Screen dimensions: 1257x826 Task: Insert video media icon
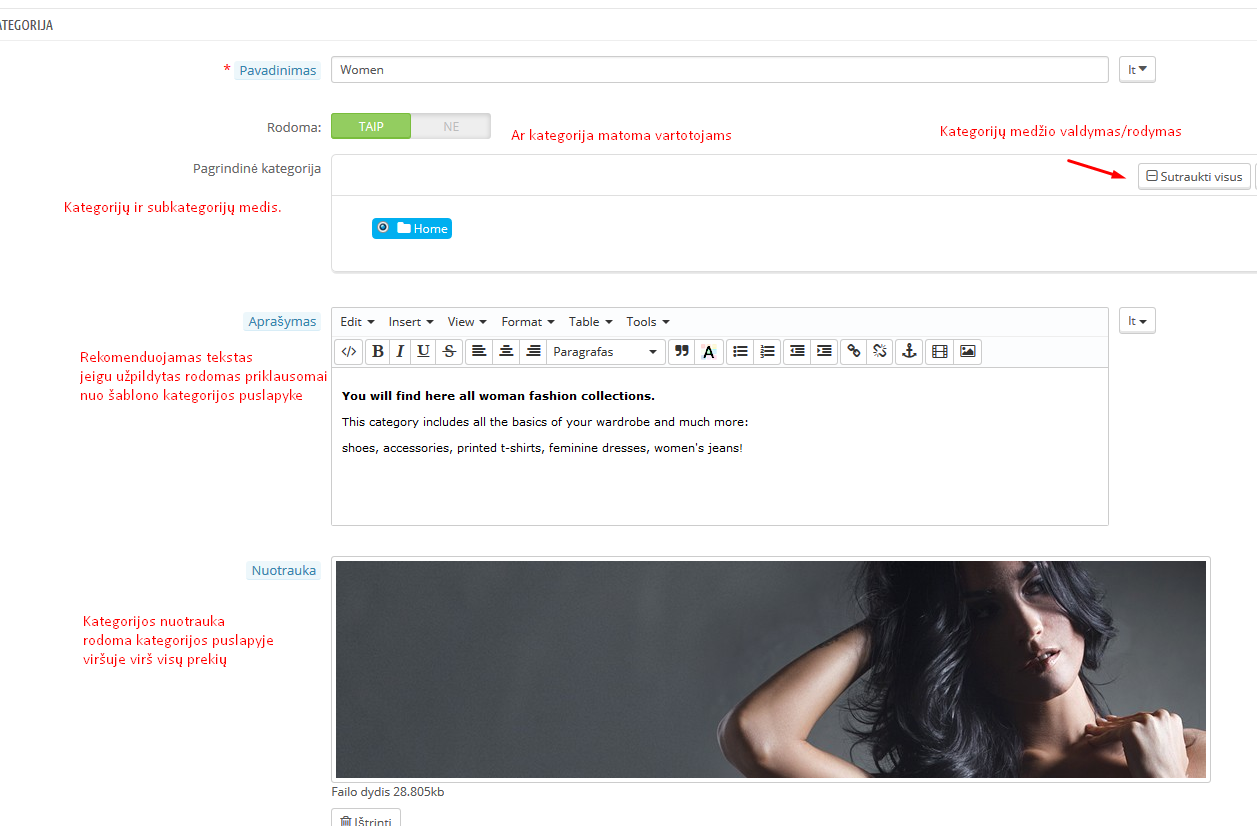point(939,351)
